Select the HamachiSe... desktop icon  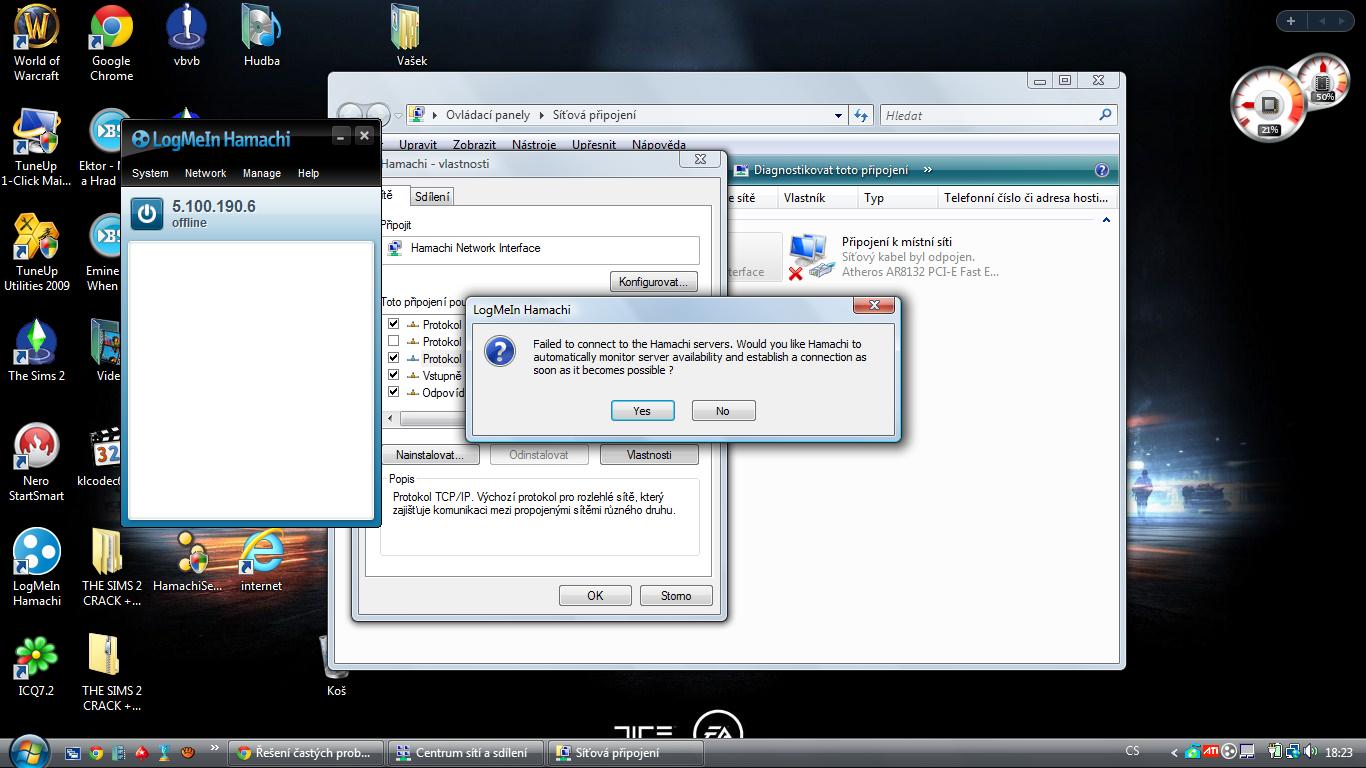tap(187, 560)
